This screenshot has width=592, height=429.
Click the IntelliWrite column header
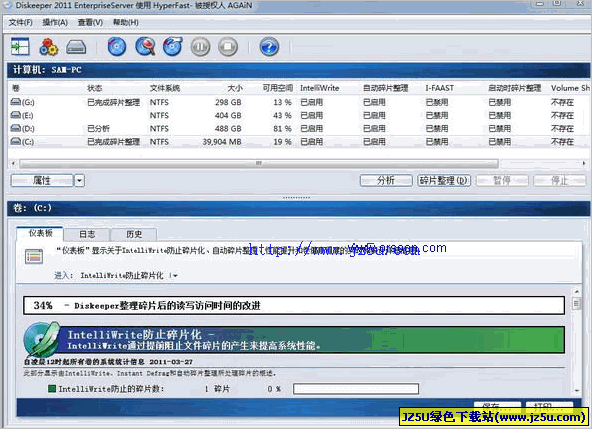[319, 88]
